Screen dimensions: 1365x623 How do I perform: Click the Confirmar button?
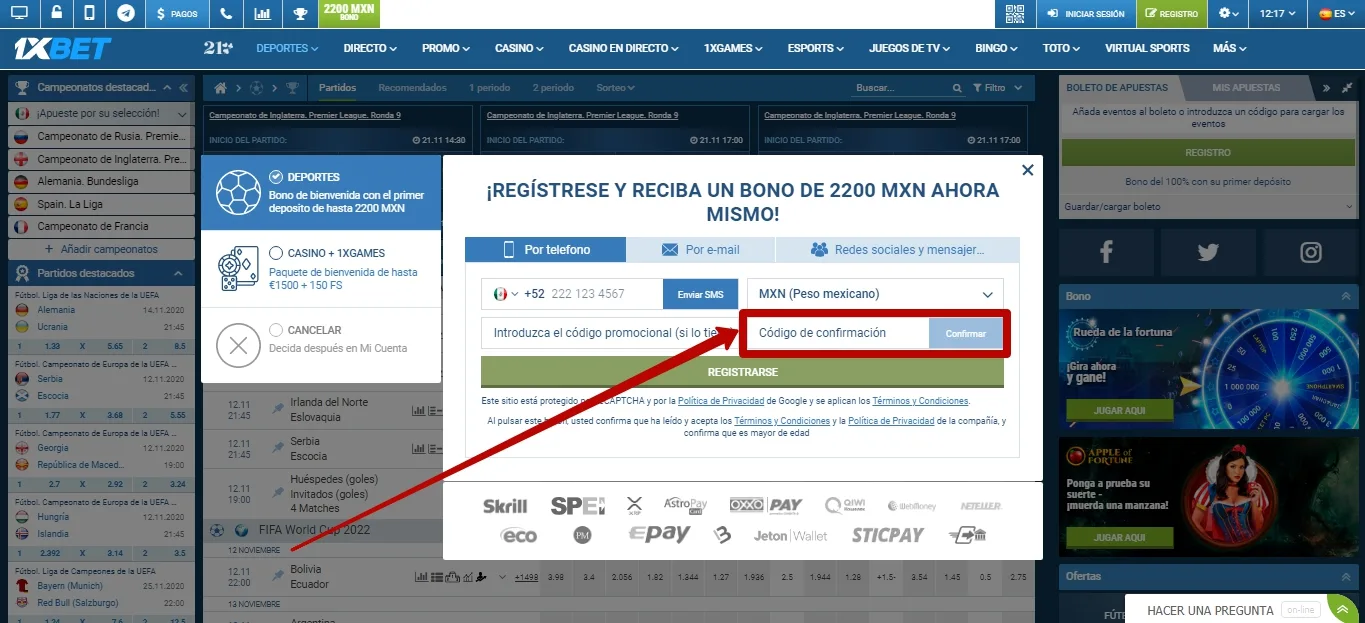point(966,333)
